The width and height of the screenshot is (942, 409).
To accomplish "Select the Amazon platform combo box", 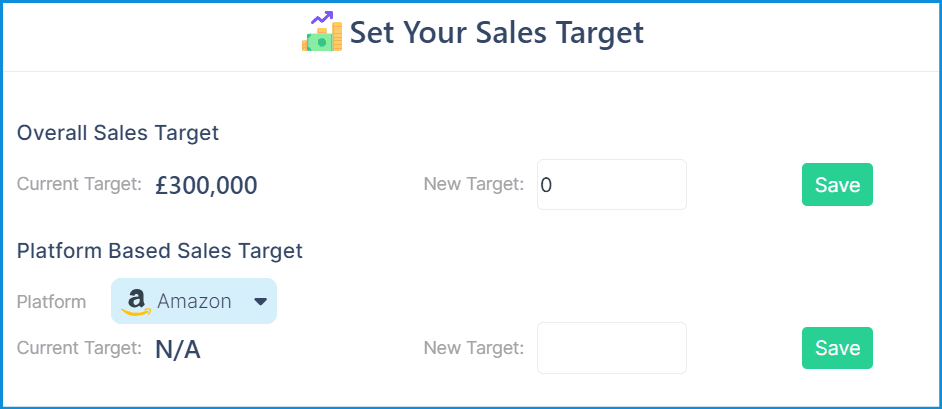I will pos(194,301).
